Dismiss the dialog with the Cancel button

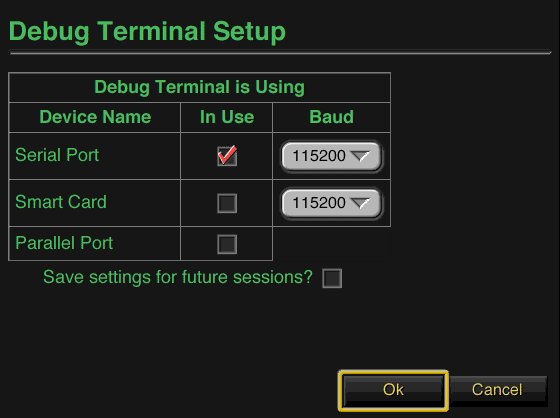pyautogui.click(x=497, y=389)
